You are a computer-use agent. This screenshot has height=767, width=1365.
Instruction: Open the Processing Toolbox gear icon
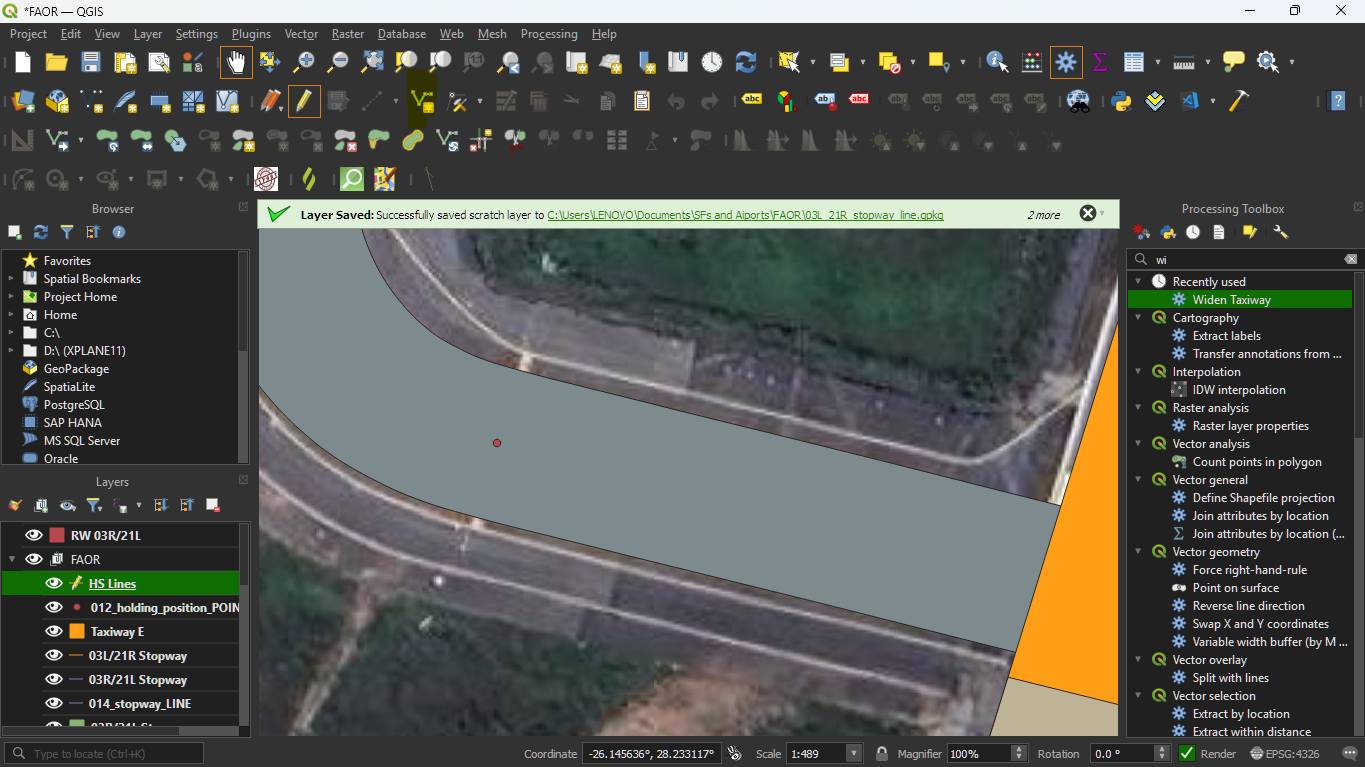tap(1066, 62)
